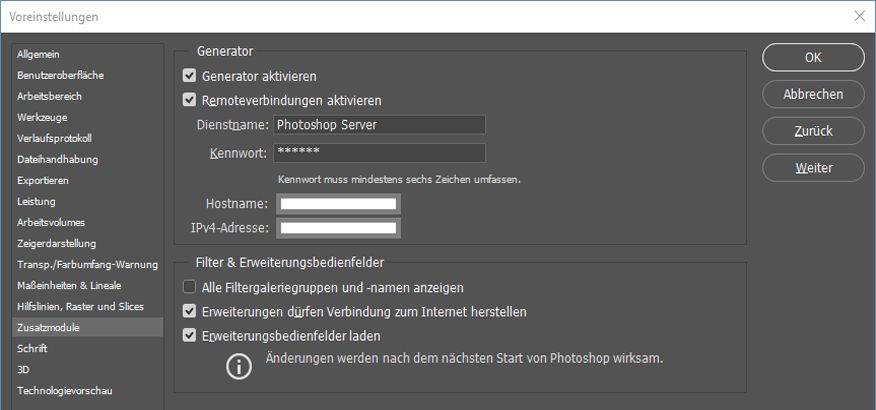876x410 pixels.
Task: Click the note 'Änderungen werden nach dem nächsten Start'
Action: [x=464, y=357]
